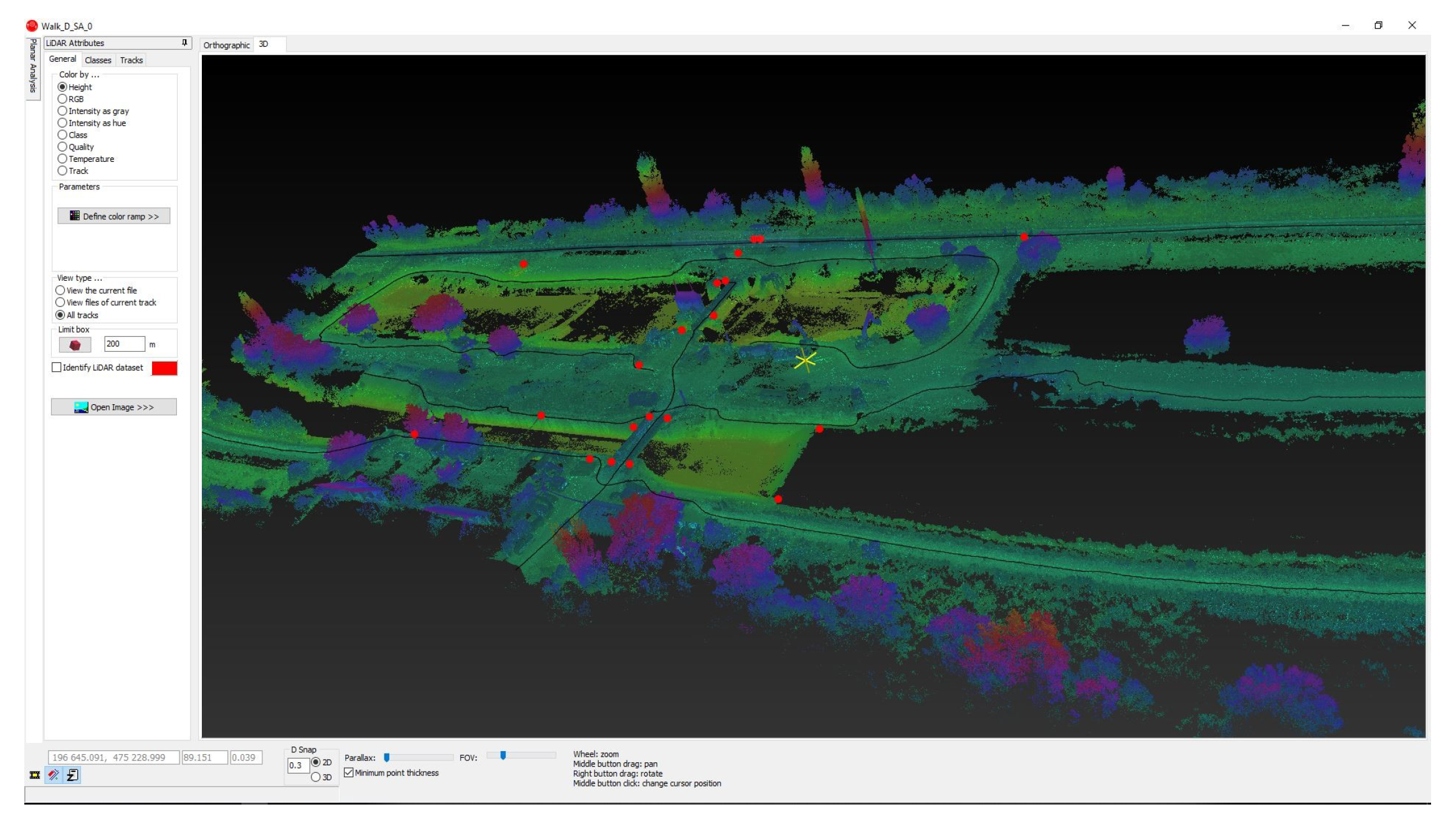Click the red Limit box cube icon
Screen dimensions: 1456x827
tap(75, 344)
